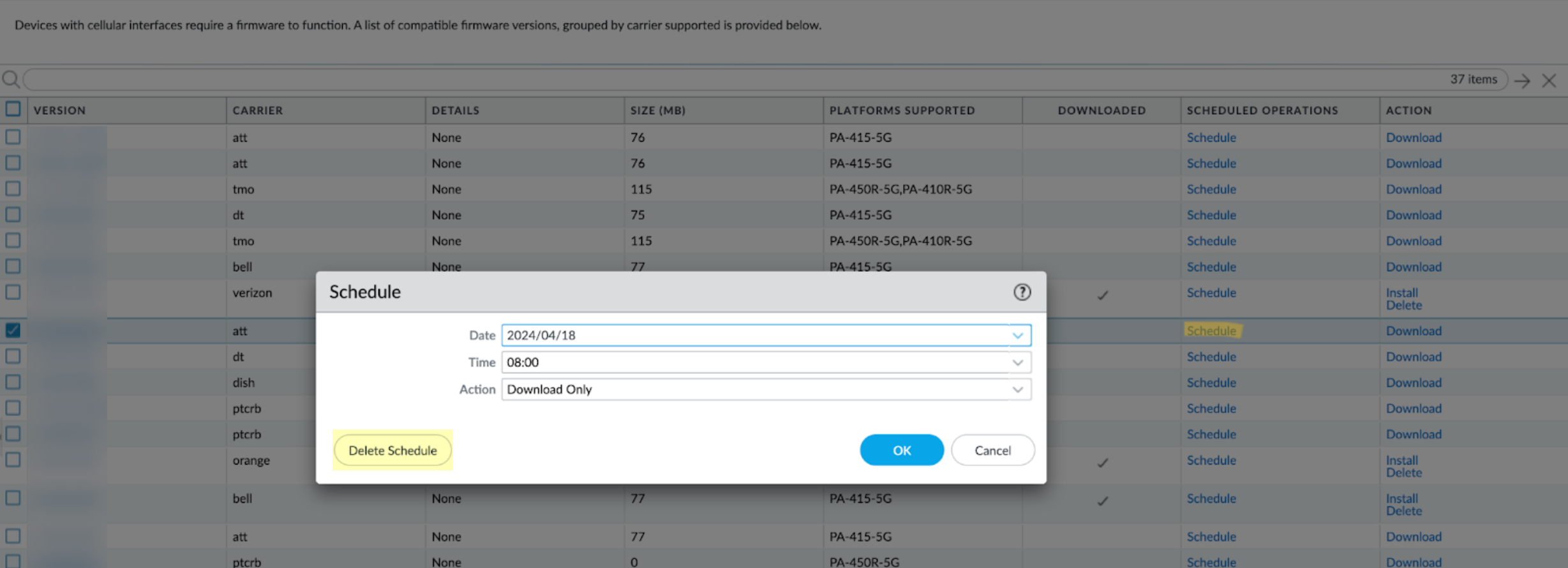Click into the search input field
This screenshot has height=568, width=1568.
[x=734, y=80]
